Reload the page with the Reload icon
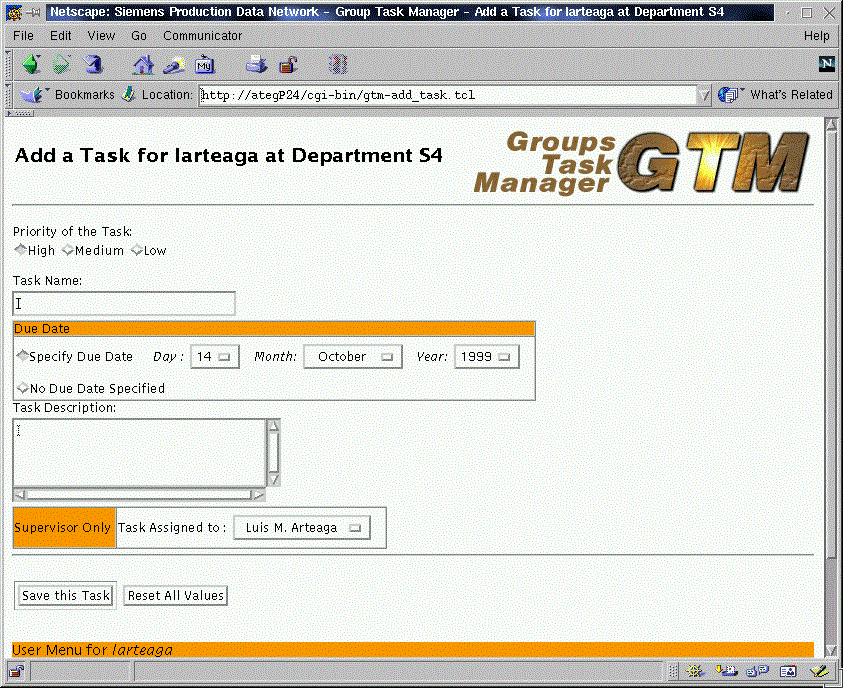843x688 pixels. click(x=93, y=64)
